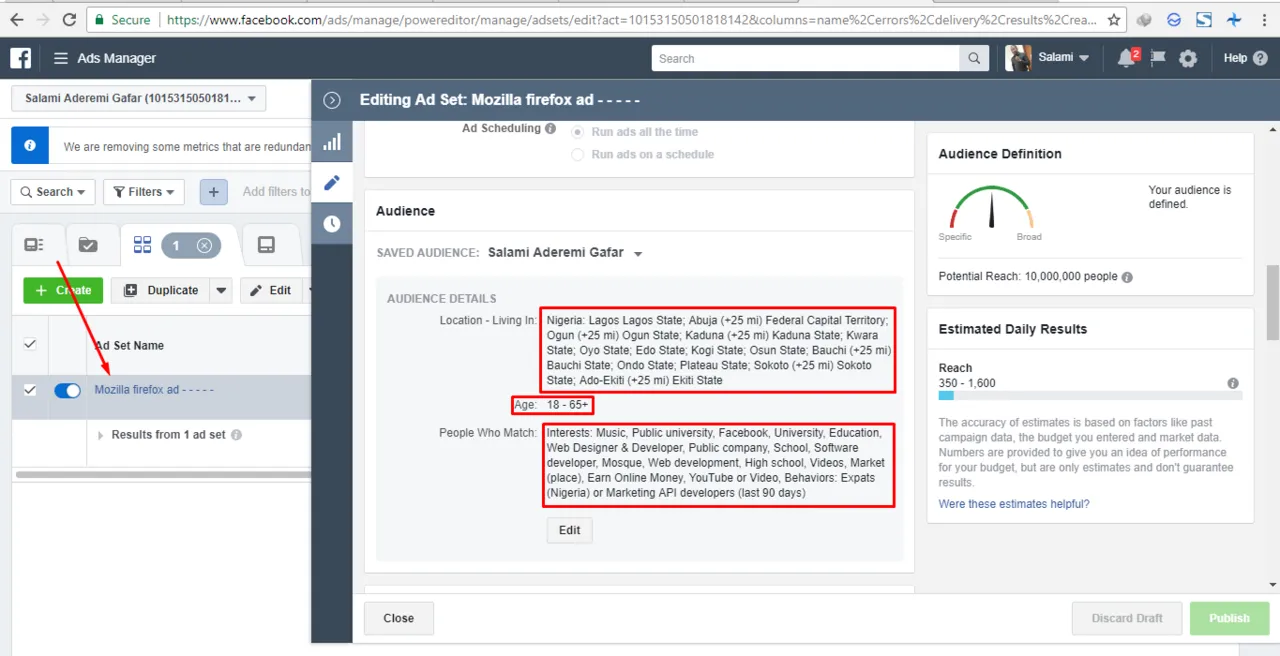Open the Ads Manager hamburger menu
The height and width of the screenshot is (656, 1280).
62,58
